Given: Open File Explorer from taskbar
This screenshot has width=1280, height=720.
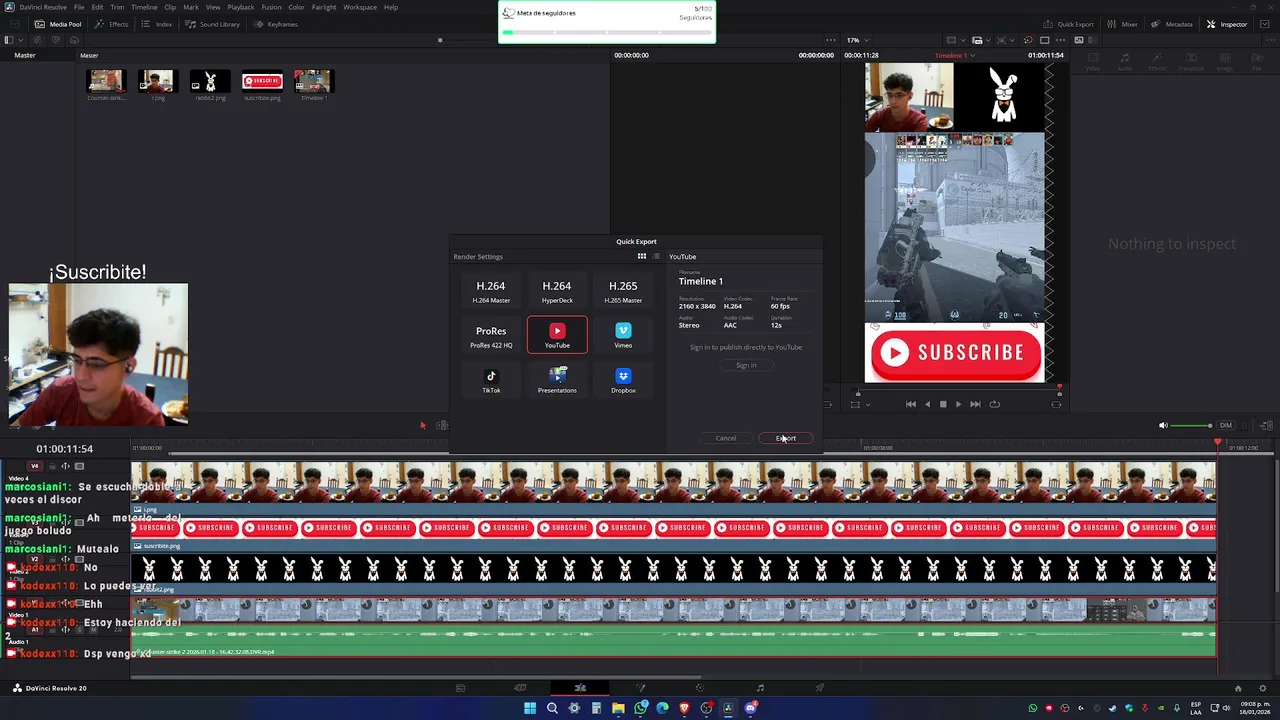Looking at the screenshot, I should (x=618, y=708).
